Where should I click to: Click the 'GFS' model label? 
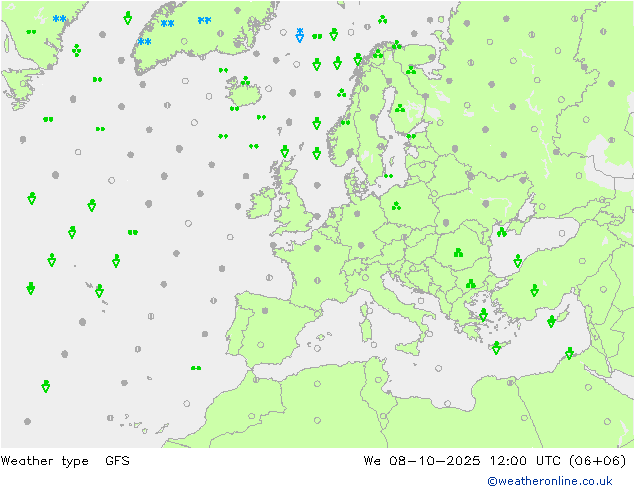pos(117,460)
